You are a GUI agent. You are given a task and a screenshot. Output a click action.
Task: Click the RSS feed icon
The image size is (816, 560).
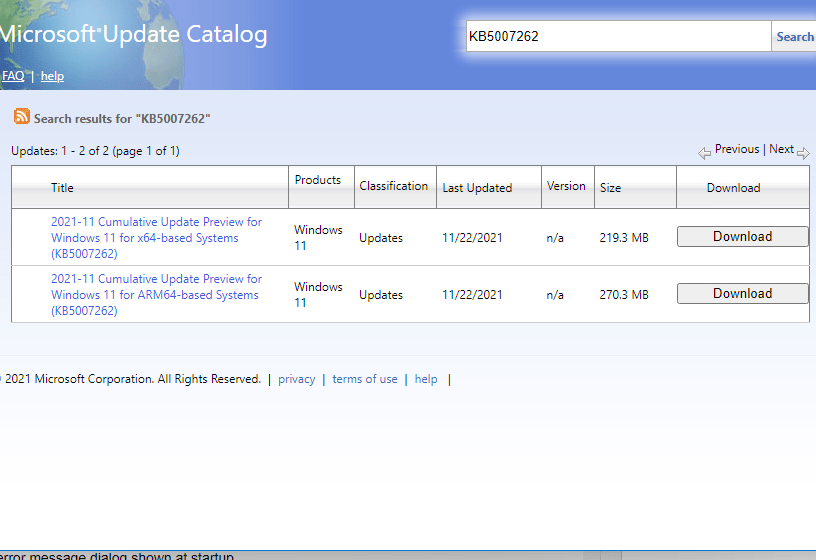[21, 116]
